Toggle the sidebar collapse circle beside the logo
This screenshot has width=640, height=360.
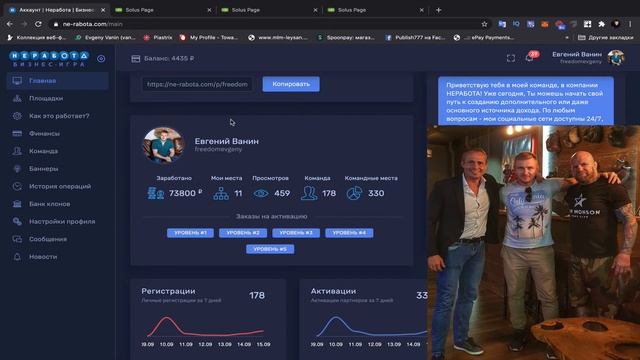pyautogui.click(x=101, y=59)
